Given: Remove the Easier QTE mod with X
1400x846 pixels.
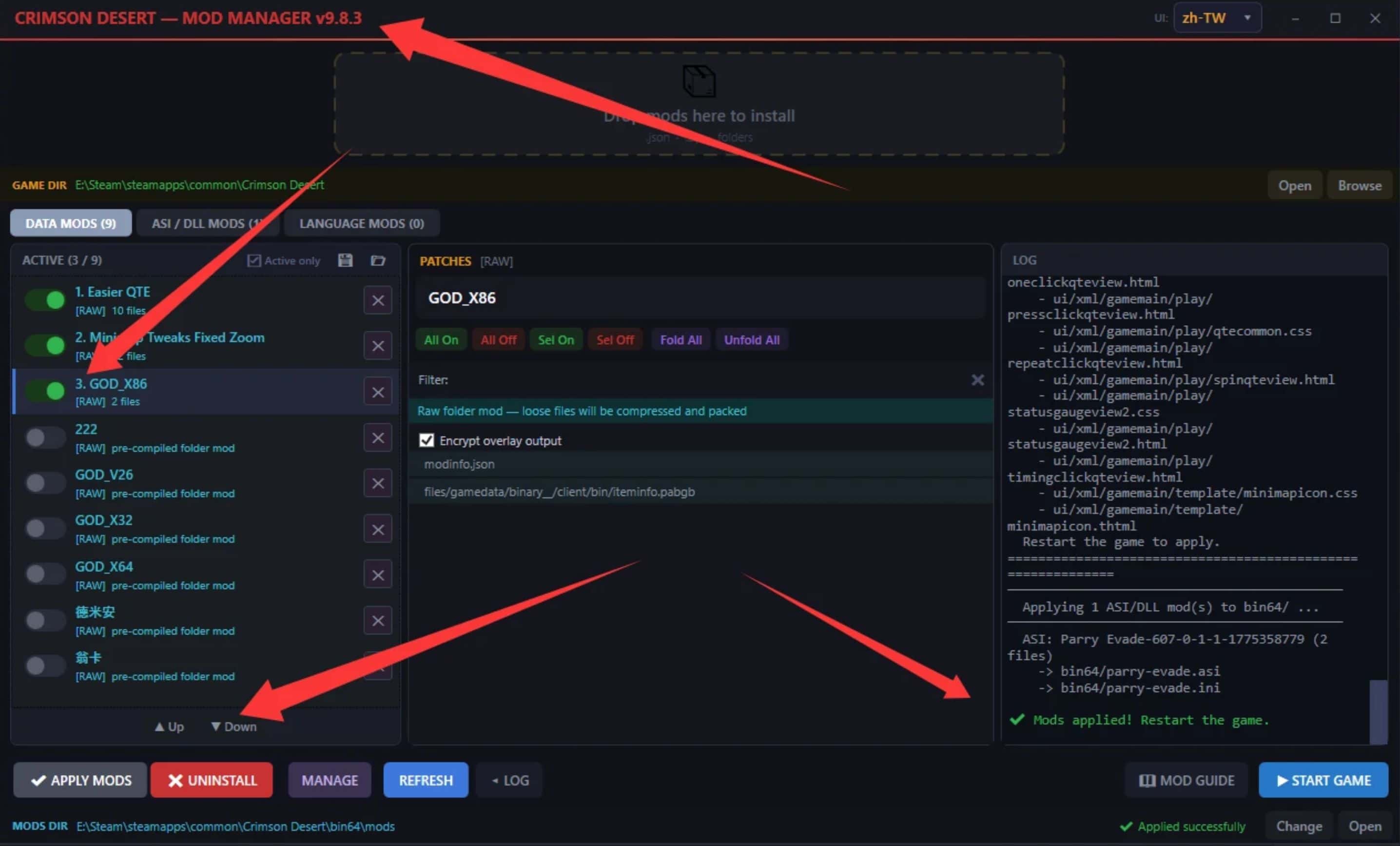Looking at the screenshot, I should (x=378, y=300).
